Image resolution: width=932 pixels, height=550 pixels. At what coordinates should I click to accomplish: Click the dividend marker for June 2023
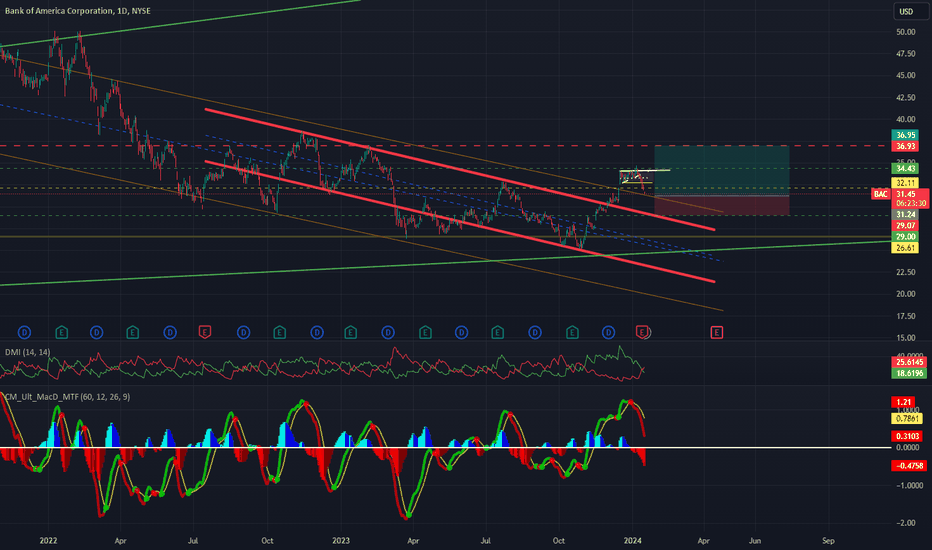[461, 332]
